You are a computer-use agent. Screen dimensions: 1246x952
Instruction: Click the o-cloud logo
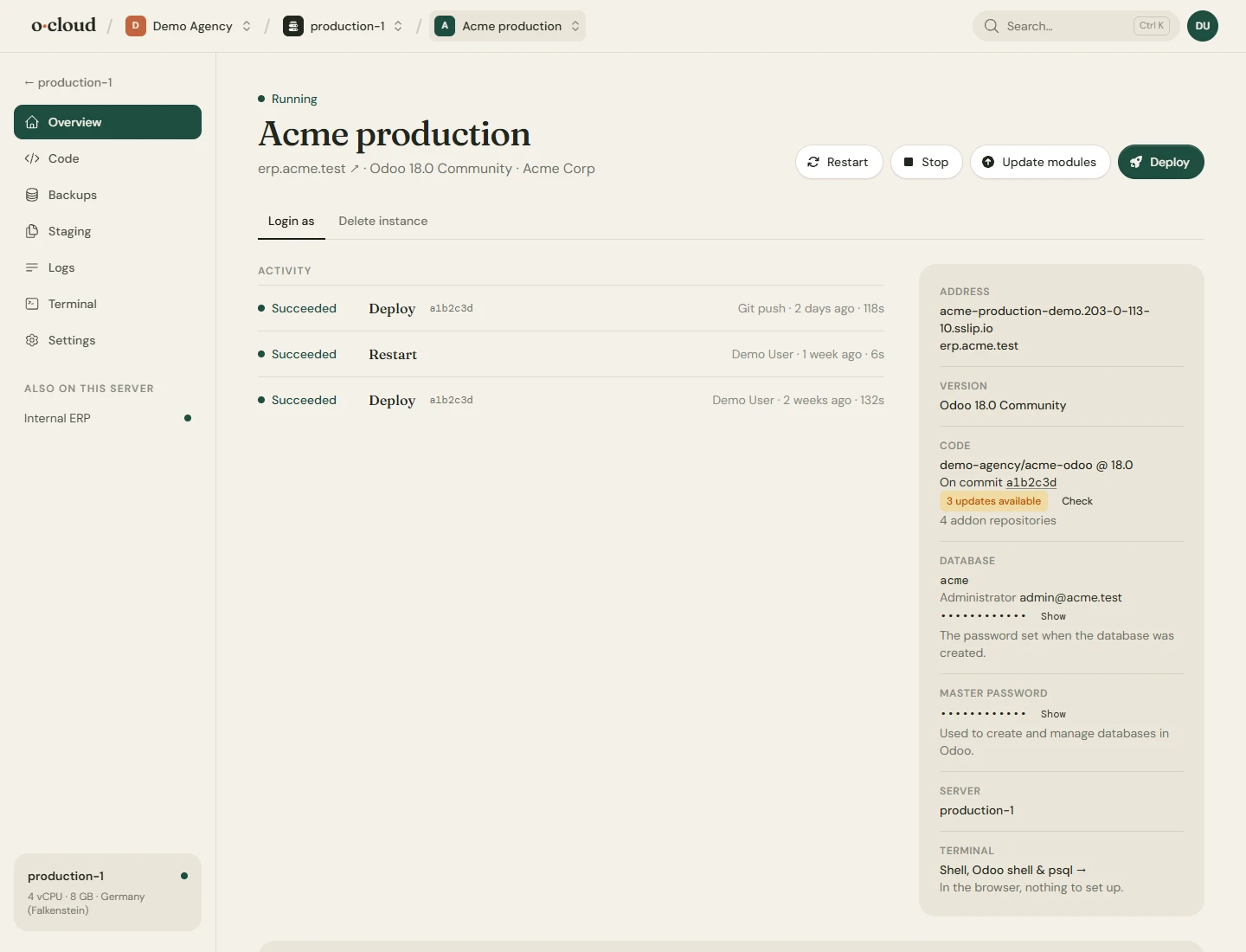tap(63, 25)
